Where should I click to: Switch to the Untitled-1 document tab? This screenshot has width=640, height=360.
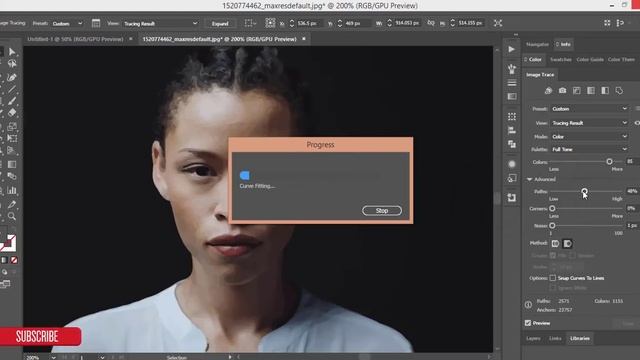(x=75, y=39)
